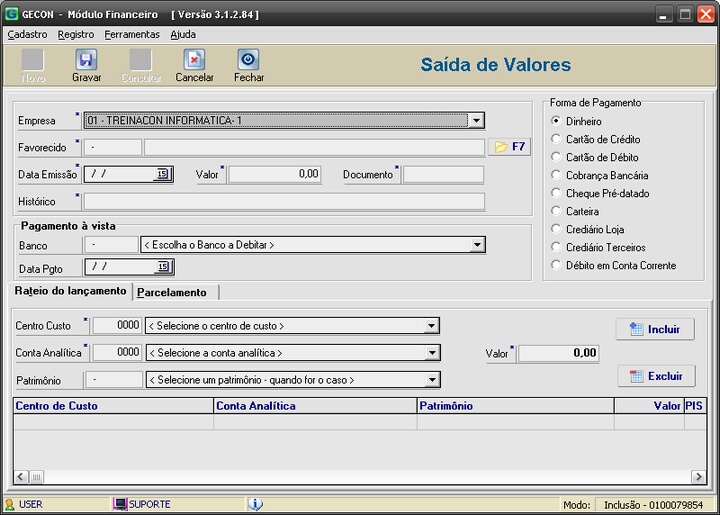Viewport: 720px width, 515px height.
Task: Expand the Banco a Debitar dropdown
Action: point(477,245)
